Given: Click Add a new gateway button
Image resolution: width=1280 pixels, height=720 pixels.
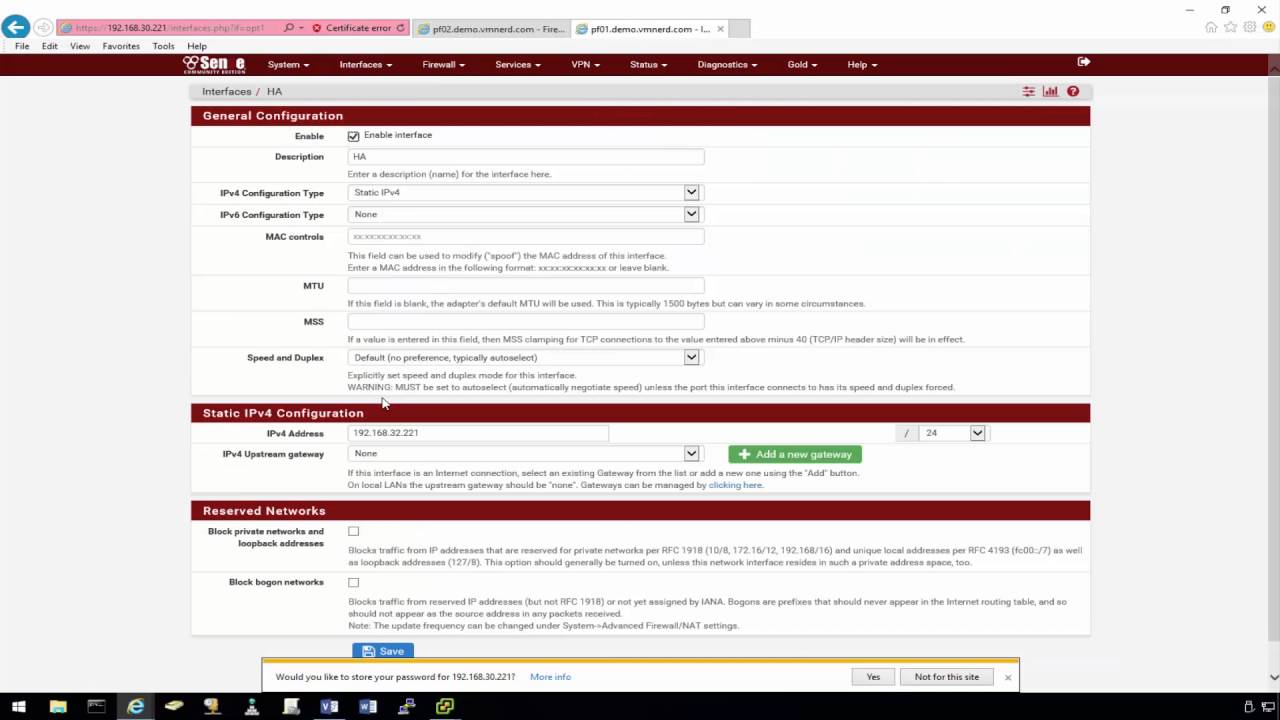Looking at the screenshot, I should coord(795,454).
